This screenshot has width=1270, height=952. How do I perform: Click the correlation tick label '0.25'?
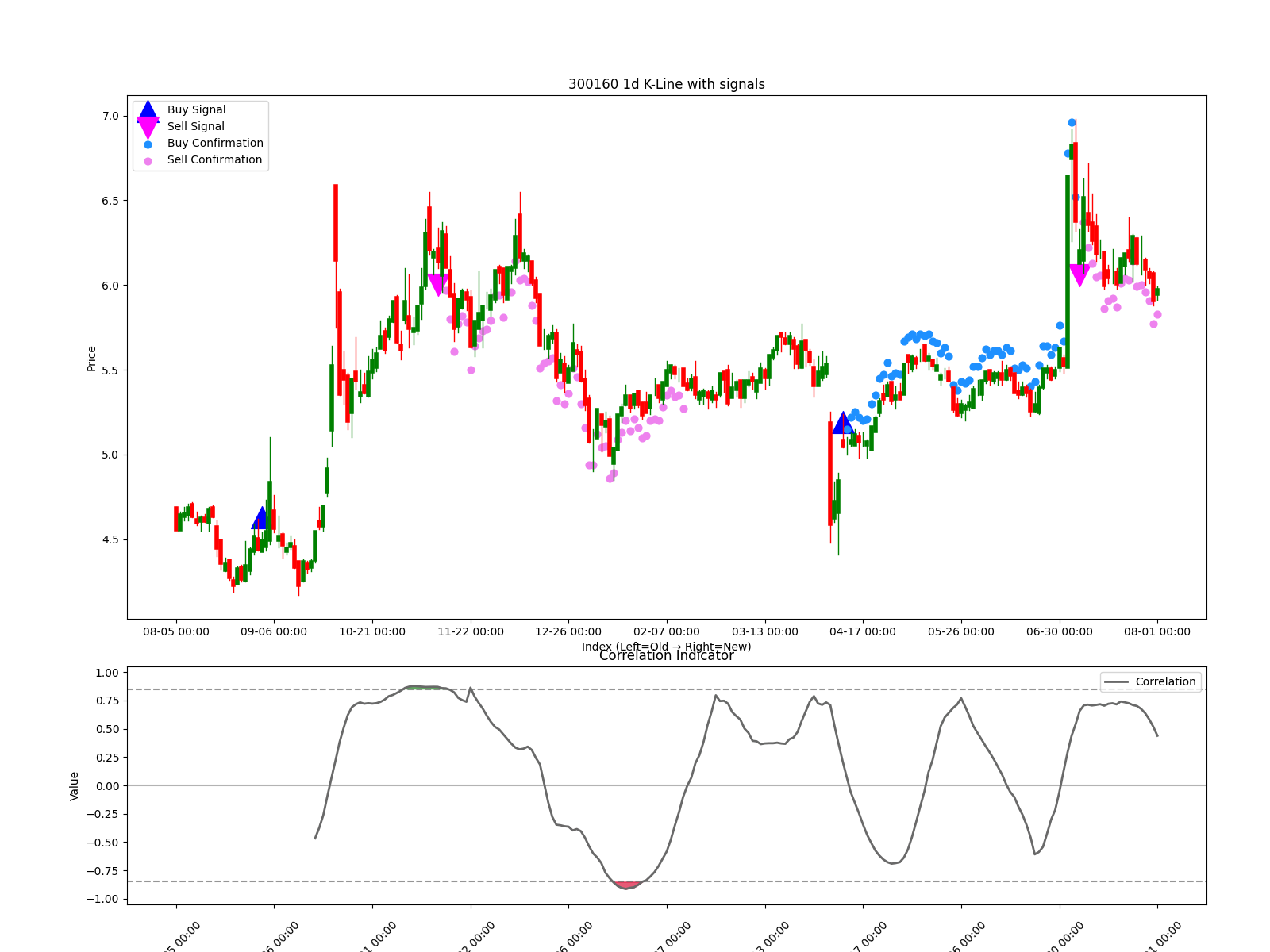(107, 758)
